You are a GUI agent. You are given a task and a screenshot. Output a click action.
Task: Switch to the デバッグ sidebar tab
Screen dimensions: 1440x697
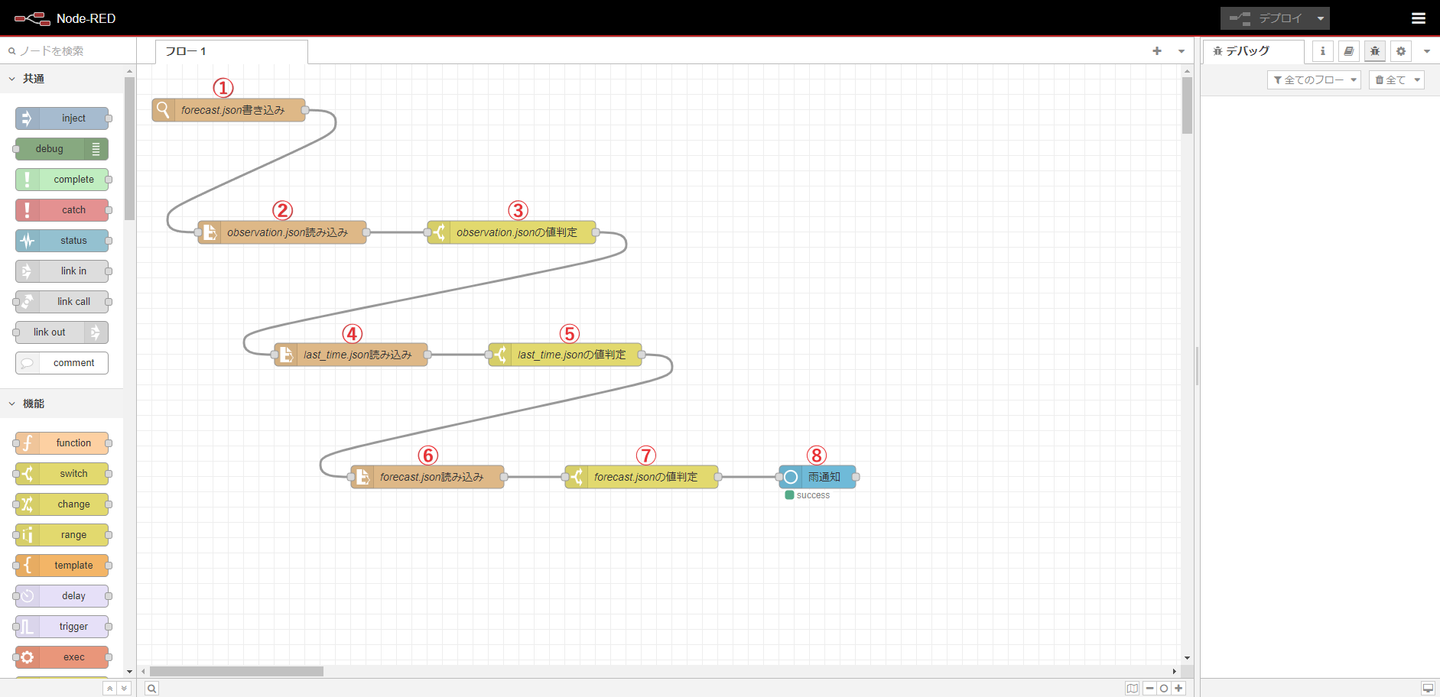[x=1252, y=51]
